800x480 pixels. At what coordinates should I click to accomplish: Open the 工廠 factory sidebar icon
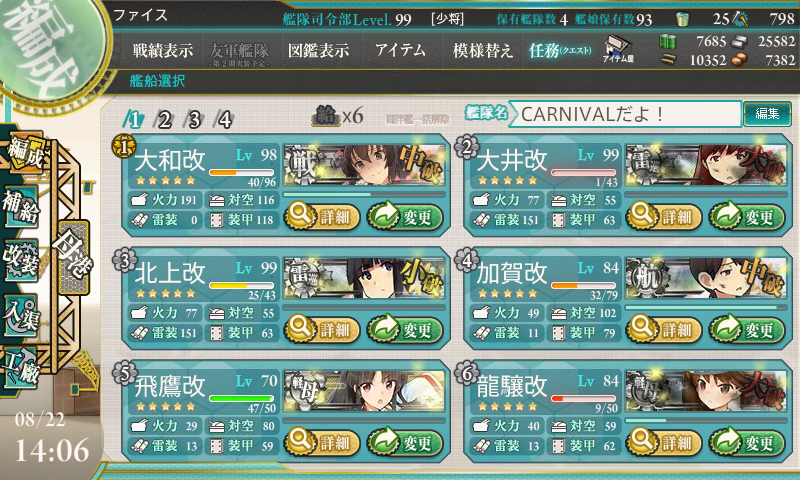(x=21, y=368)
